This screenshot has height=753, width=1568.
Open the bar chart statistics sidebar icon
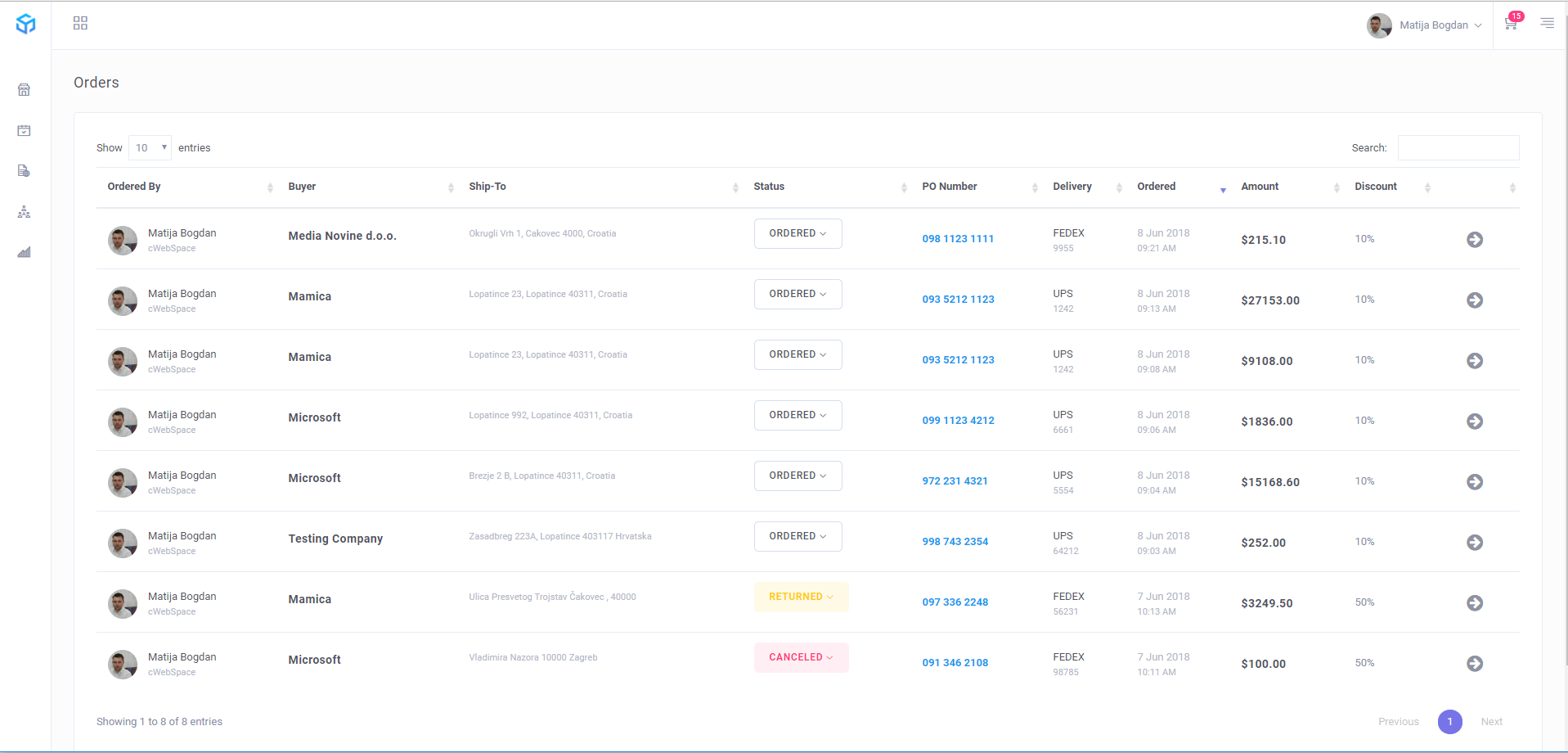24,252
